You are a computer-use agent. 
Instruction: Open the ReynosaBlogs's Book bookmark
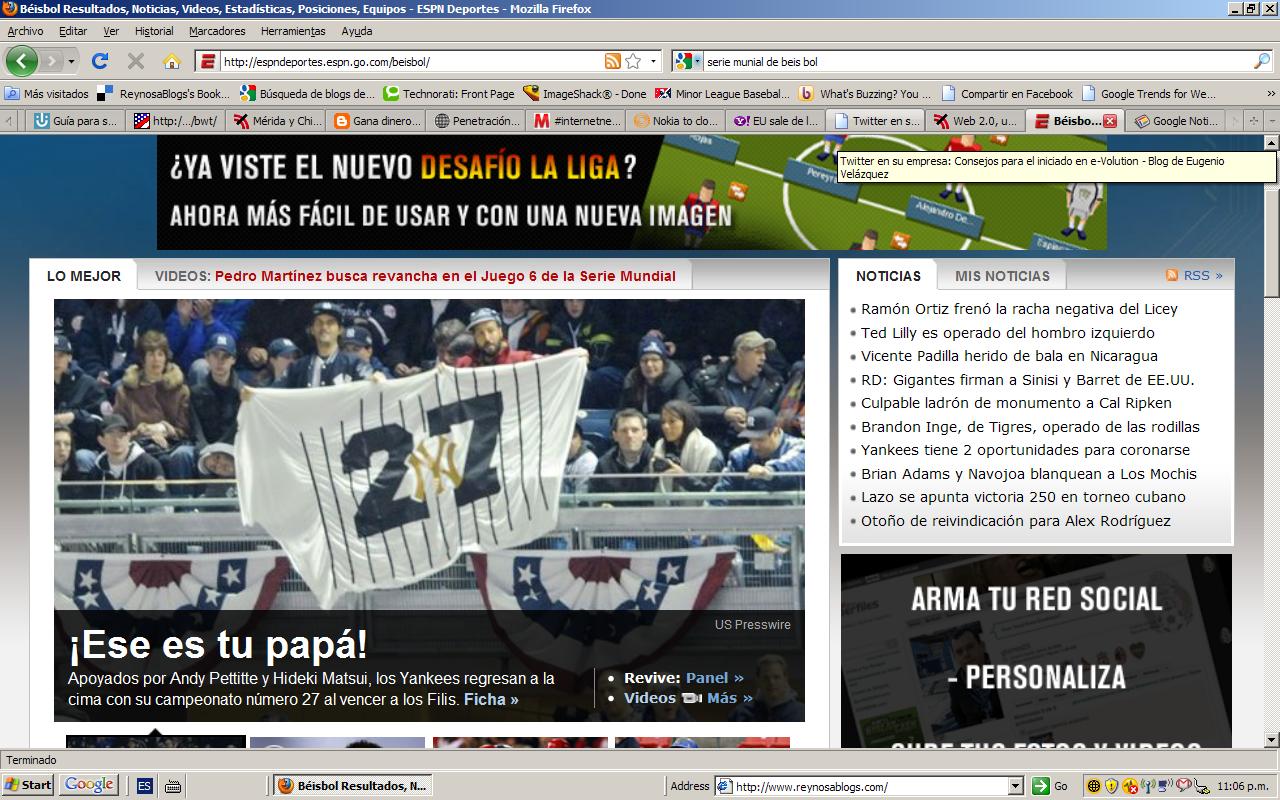click(165, 94)
